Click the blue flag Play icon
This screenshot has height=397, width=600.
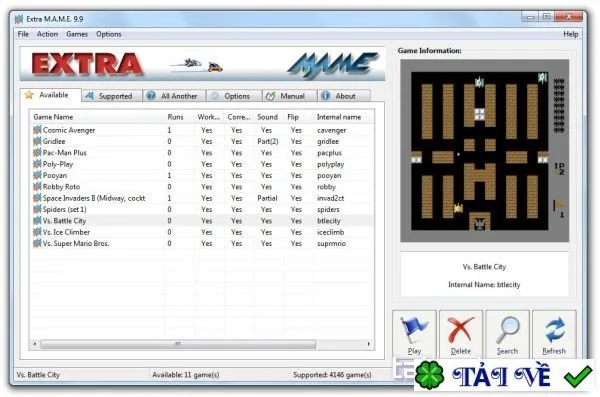(413, 330)
